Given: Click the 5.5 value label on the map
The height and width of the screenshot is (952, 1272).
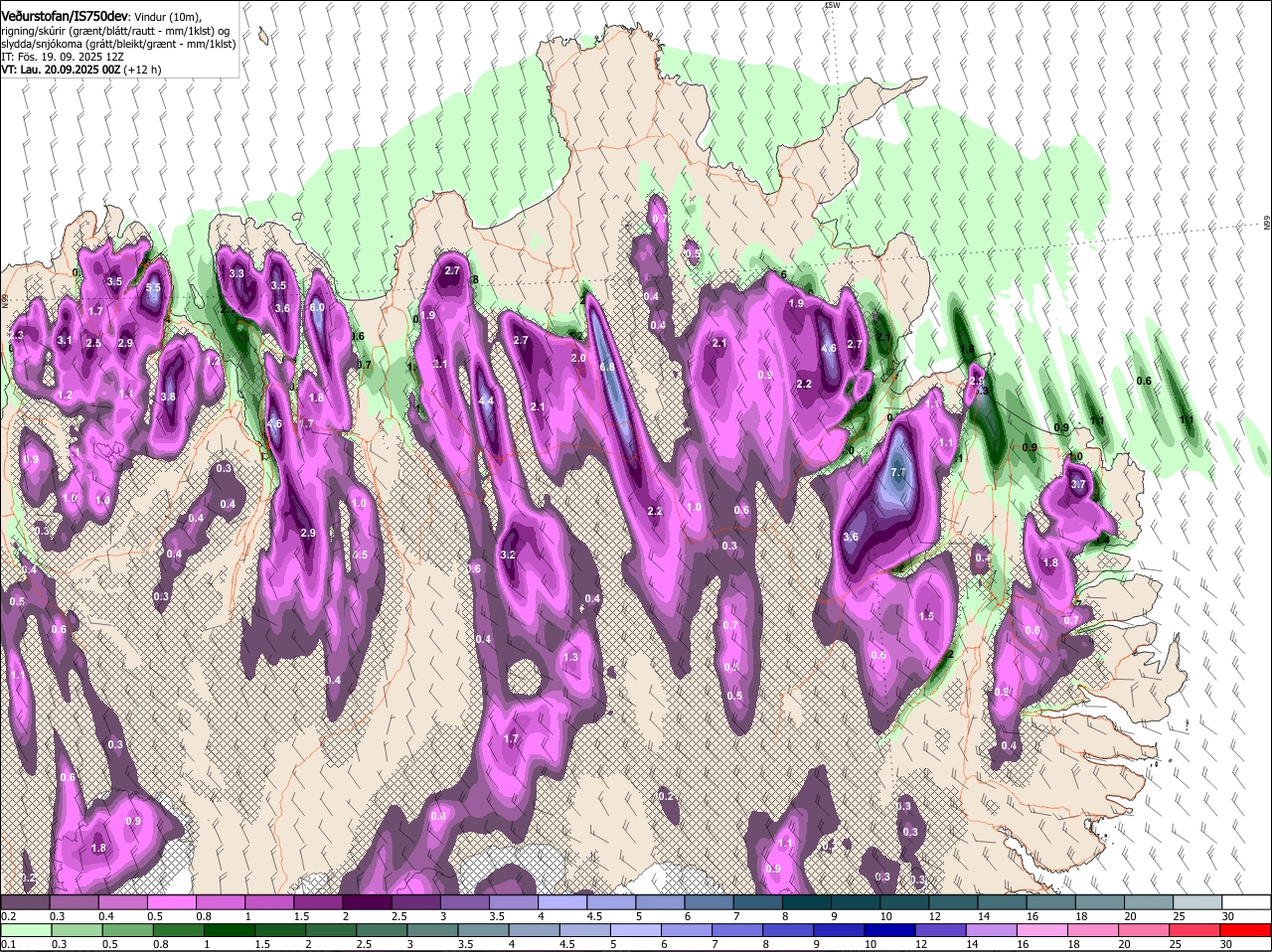Looking at the screenshot, I should click(153, 288).
